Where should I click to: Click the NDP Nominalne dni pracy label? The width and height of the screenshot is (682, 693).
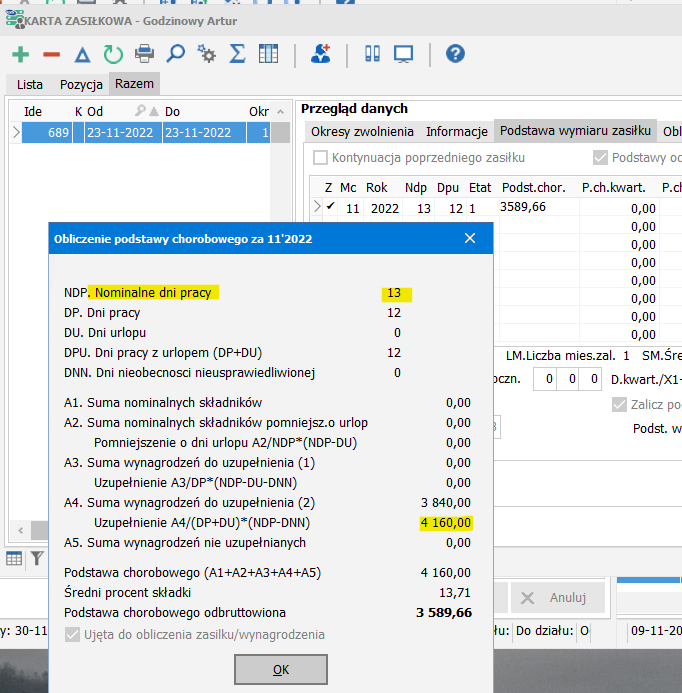pyautogui.click(x=137, y=293)
